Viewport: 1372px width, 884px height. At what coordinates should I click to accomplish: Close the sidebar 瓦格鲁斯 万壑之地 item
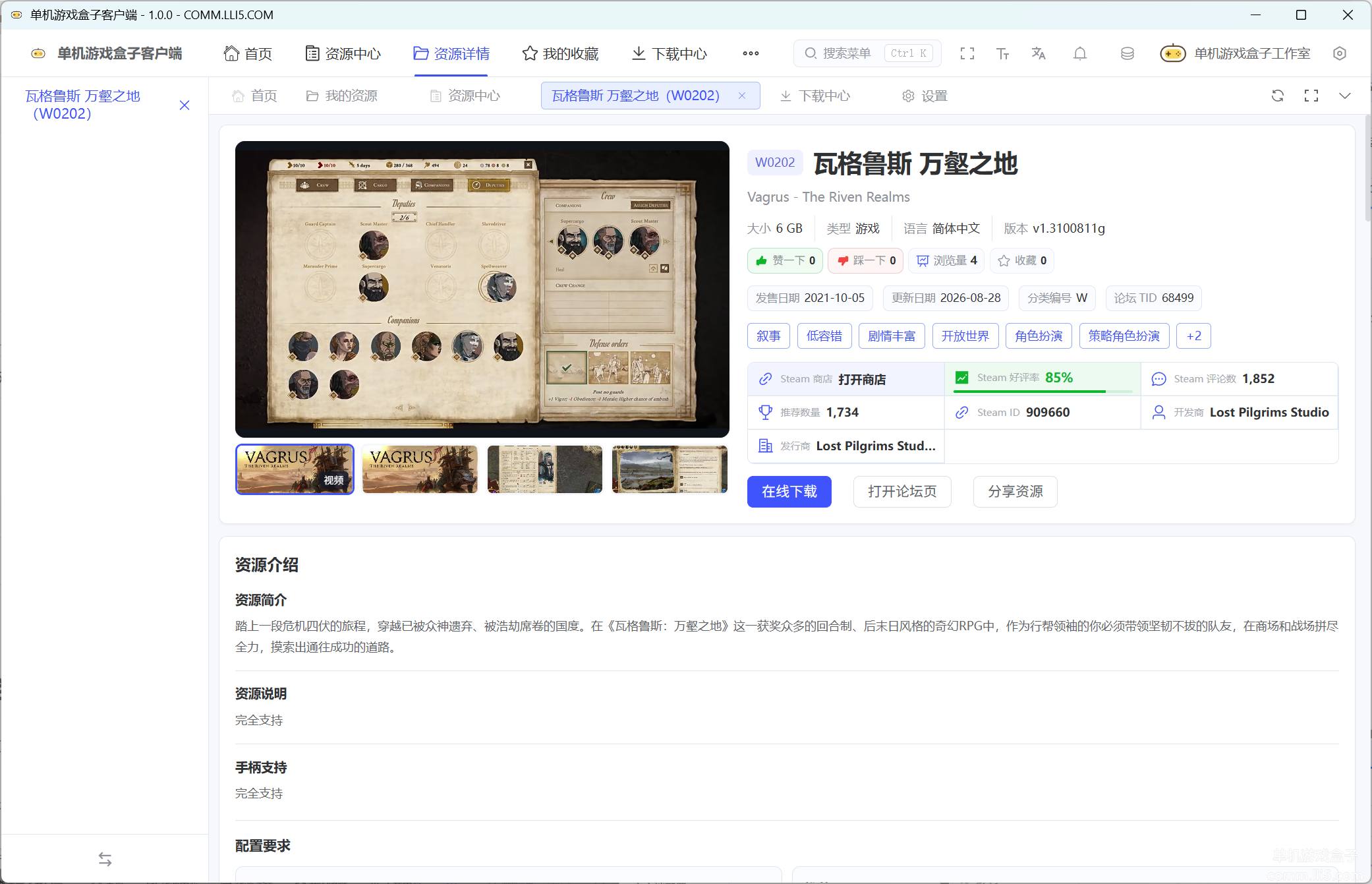185,105
